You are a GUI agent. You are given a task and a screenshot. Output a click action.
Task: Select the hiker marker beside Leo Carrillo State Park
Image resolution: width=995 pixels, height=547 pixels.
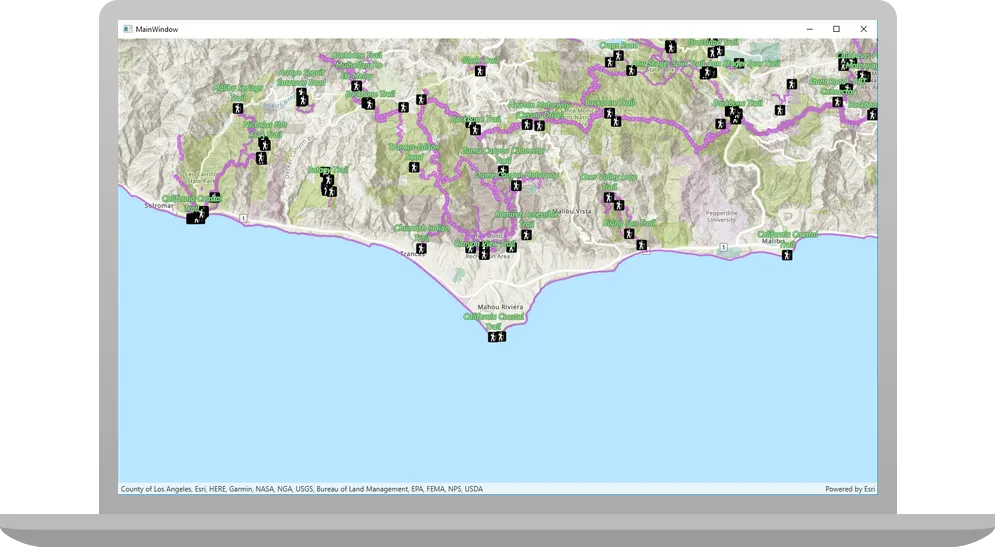[214, 197]
